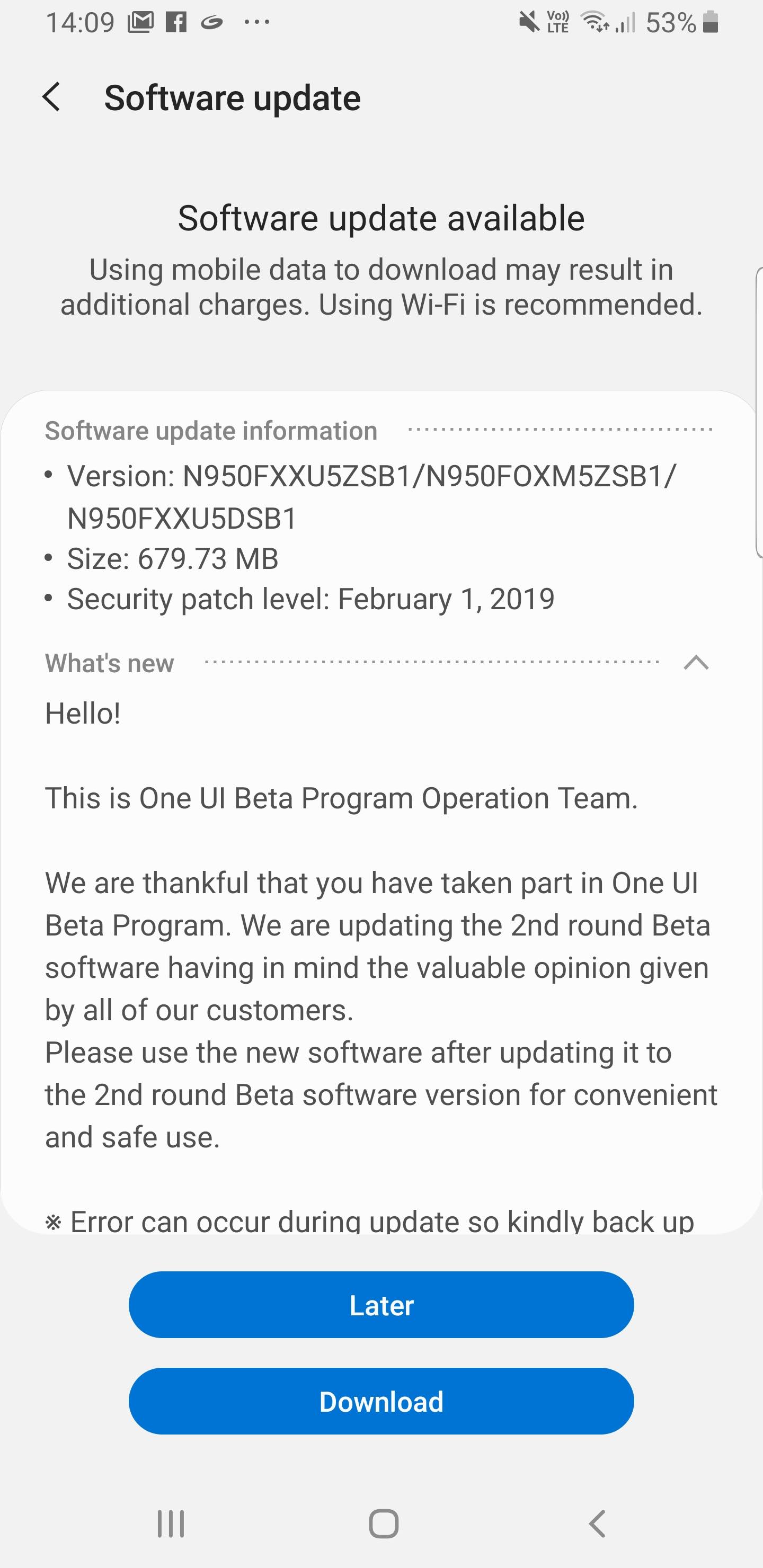Tap the Wi-Fi status icon
Viewport: 763px width, 1568px height.
click(x=595, y=23)
